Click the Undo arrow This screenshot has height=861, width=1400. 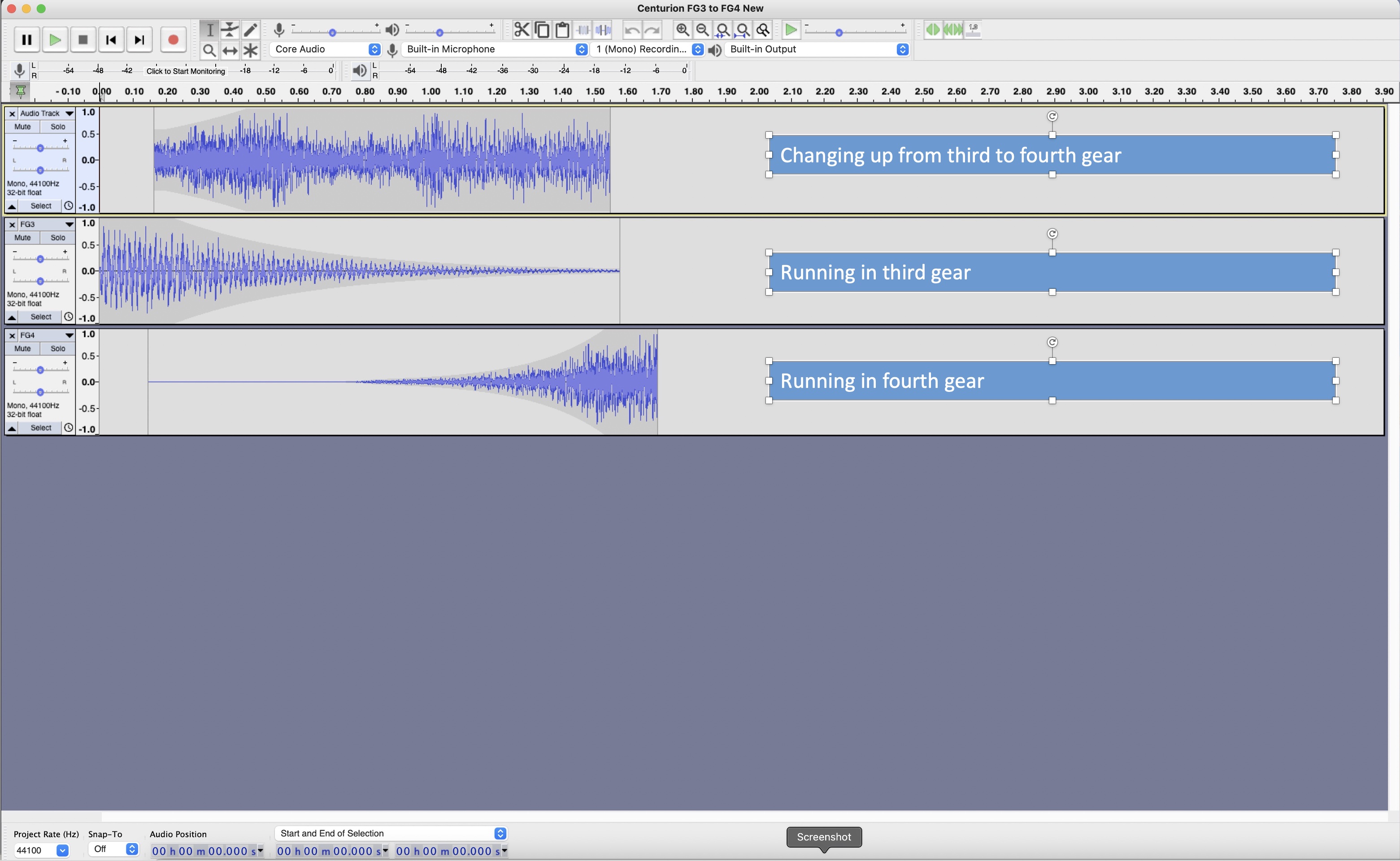pyautogui.click(x=632, y=30)
